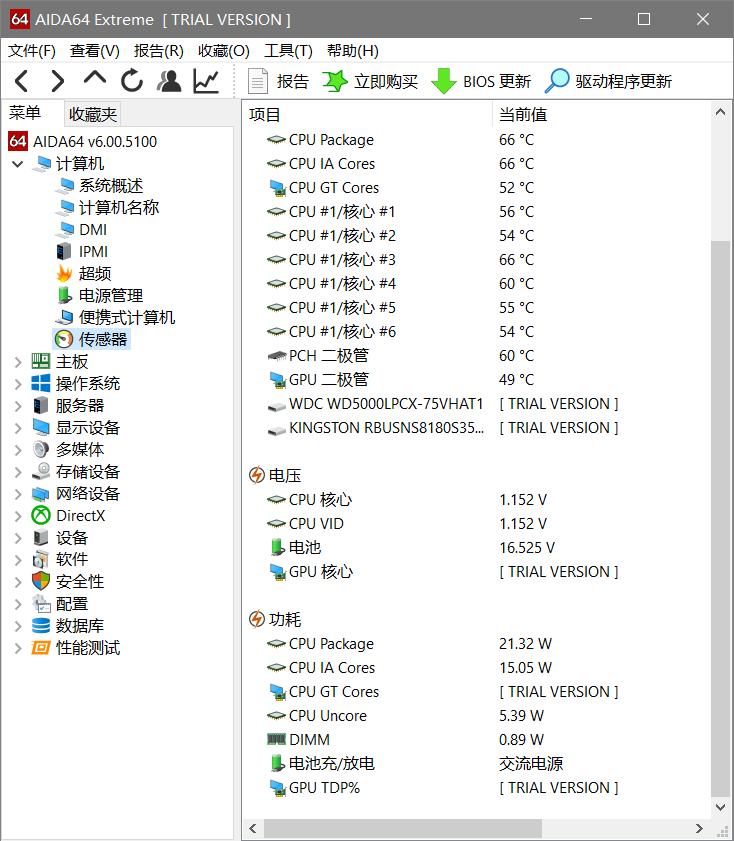Expand the 显示设备 tree node
This screenshot has width=734, height=841.
click(18, 428)
